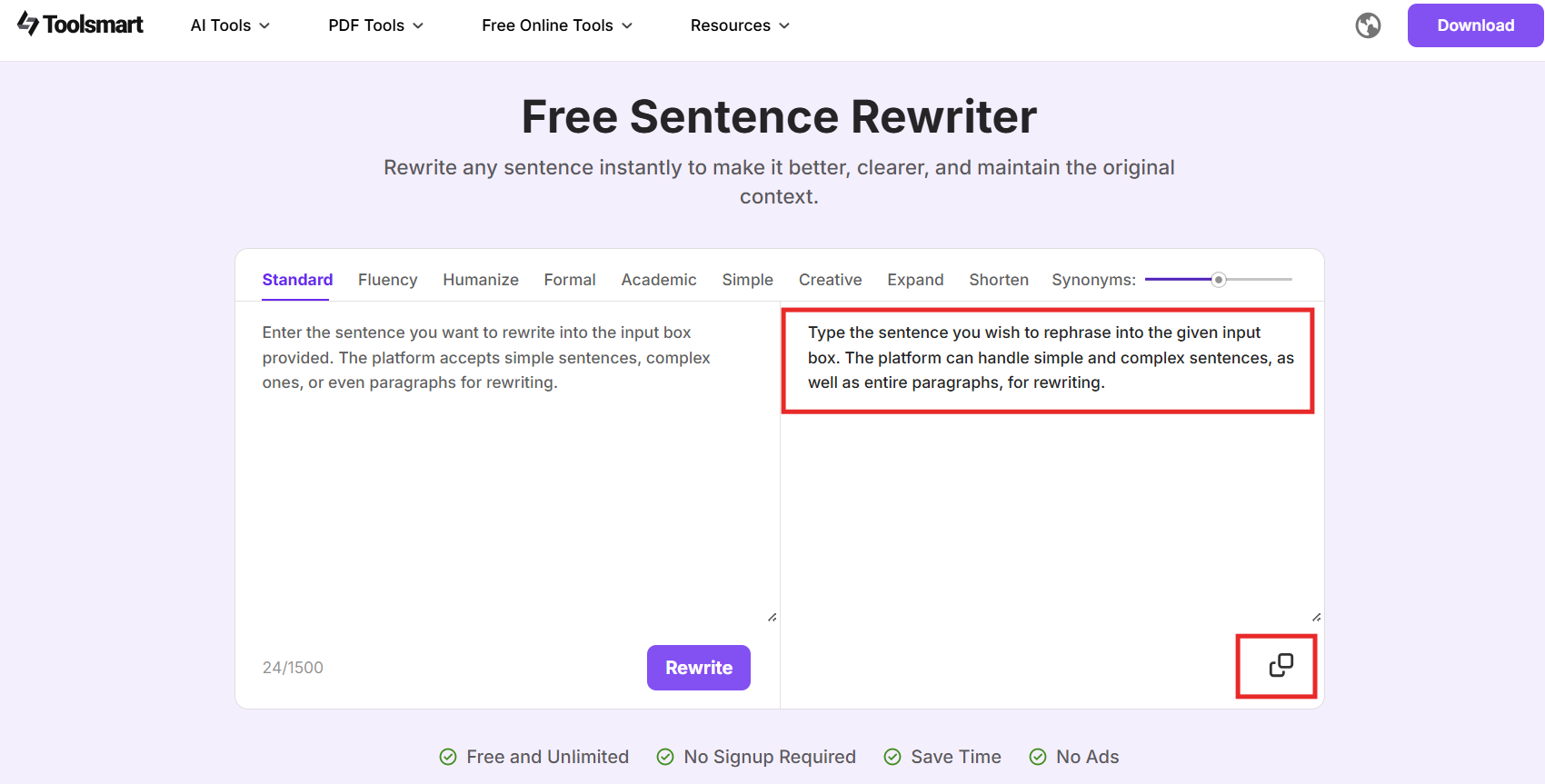The width and height of the screenshot is (1545, 784).
Task: Expand the AI Tools menu
Action: [230, 25]
